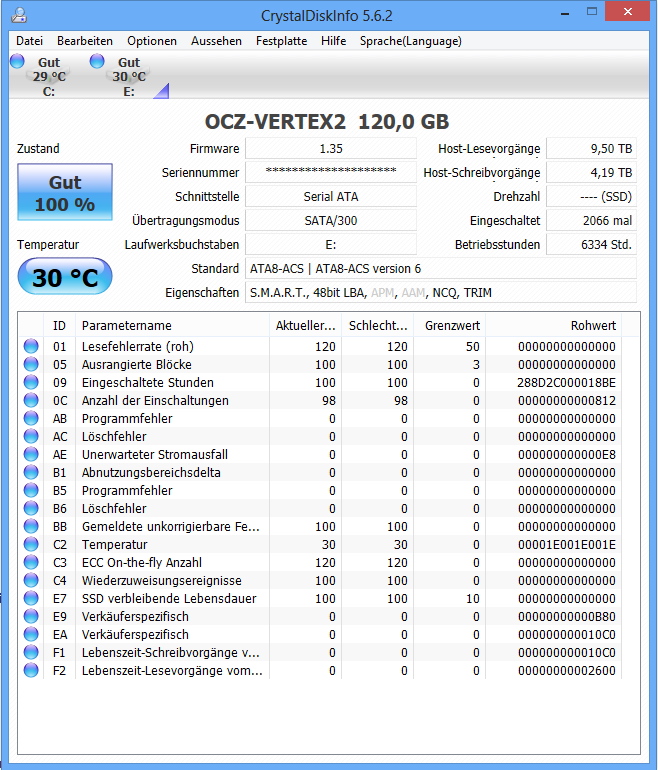Click status orb for Wiederzuweisungsereignisse
This screenshot has width=658, height=770.
(31, 580)
